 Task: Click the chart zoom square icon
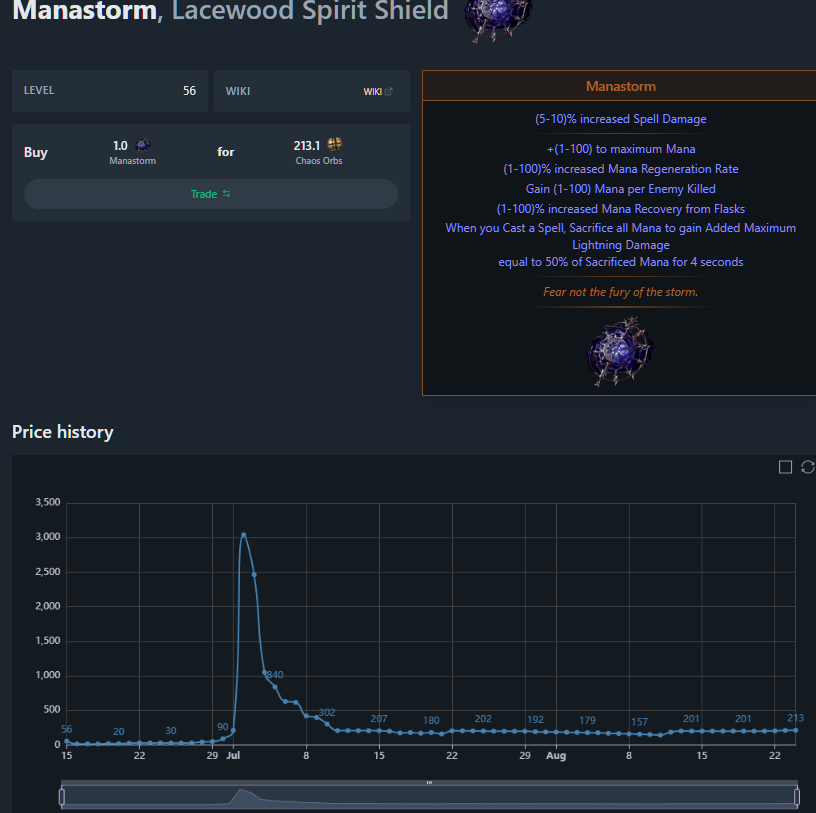[x=785, y=467]
